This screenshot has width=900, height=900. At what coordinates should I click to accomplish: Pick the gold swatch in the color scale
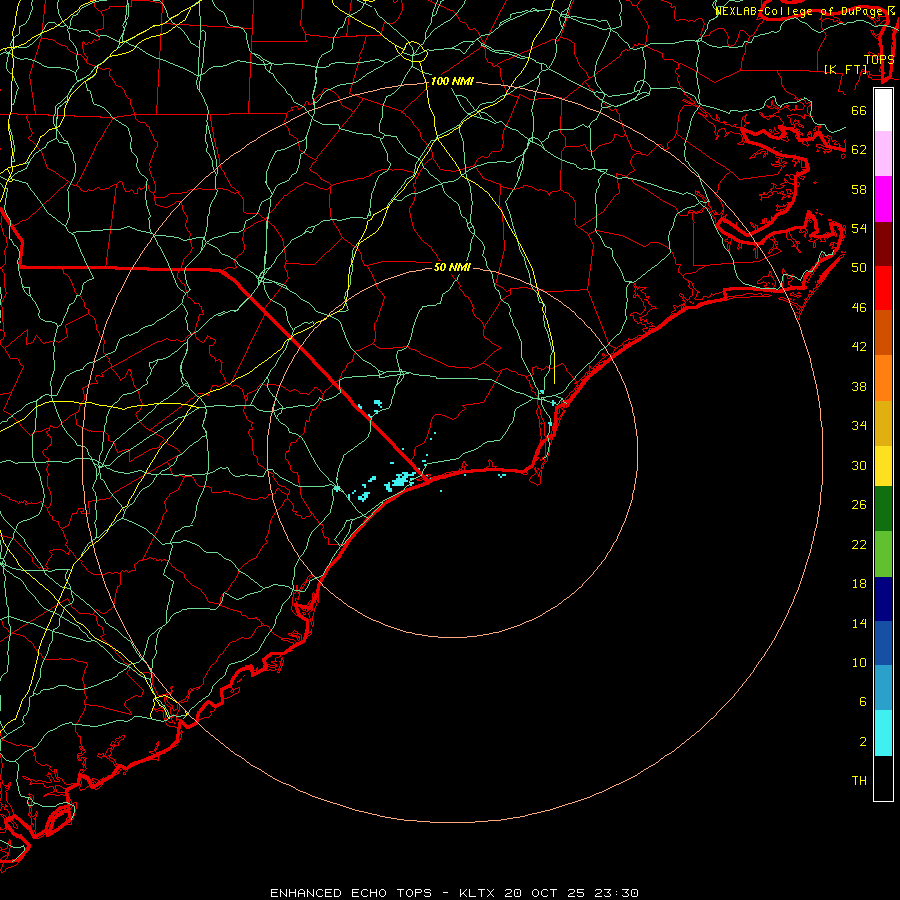point(883,423)
